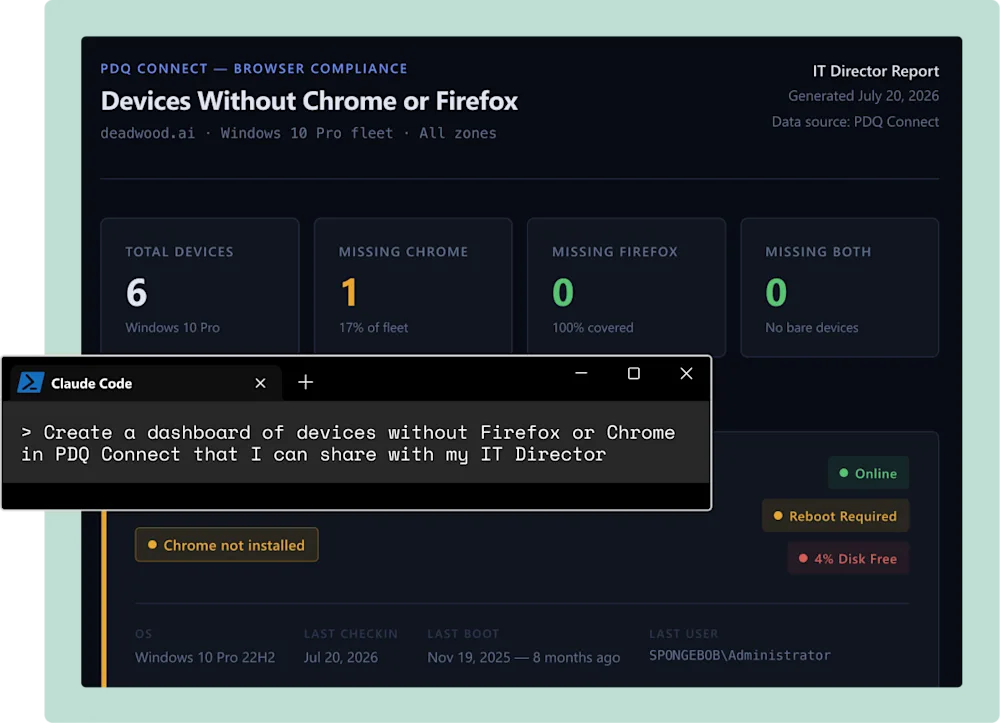This screenshot has height=723, width=1000.
Task: Click the 100% covered text
Action: [592, 327]
